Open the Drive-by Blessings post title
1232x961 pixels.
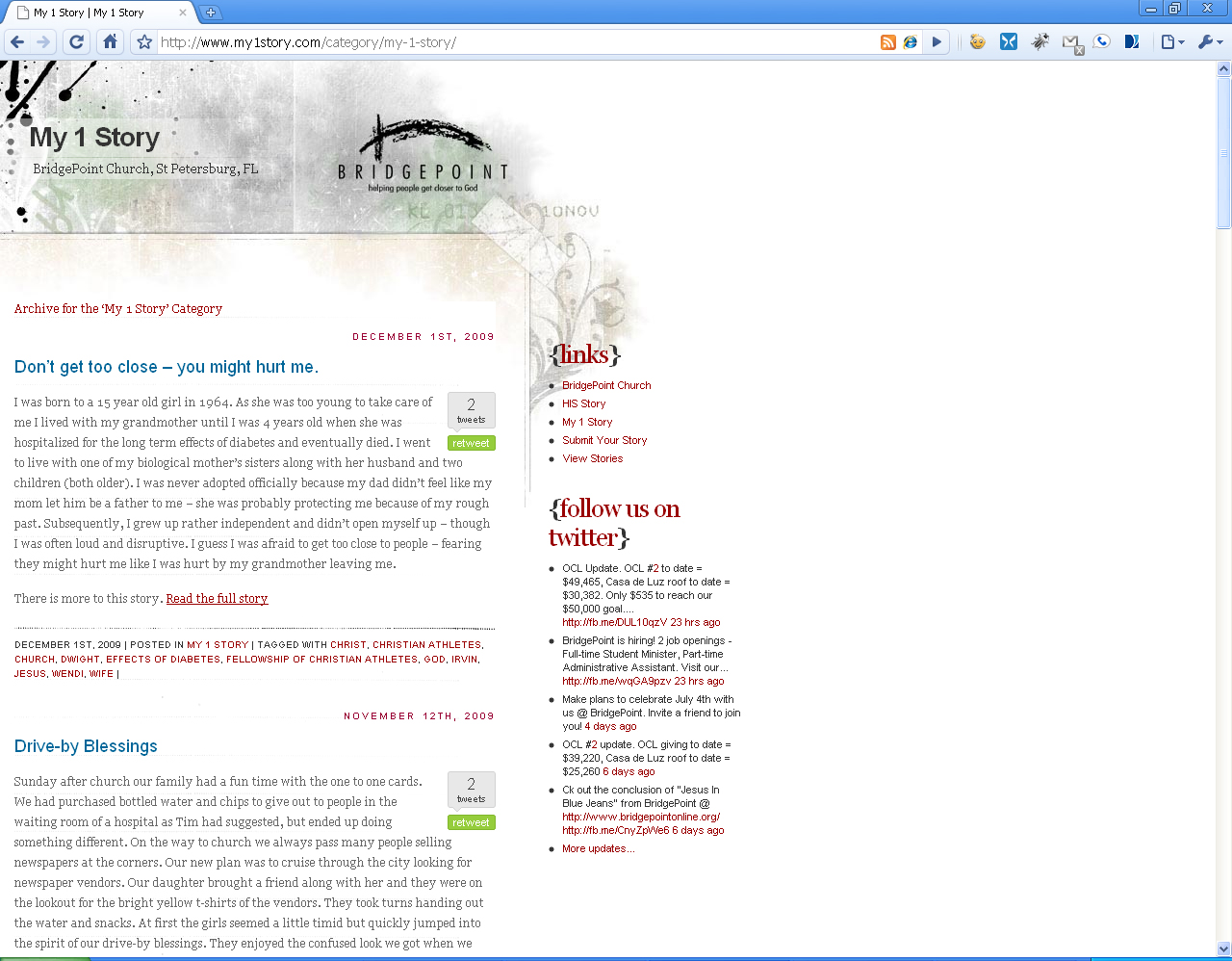(x=86, y=746)
